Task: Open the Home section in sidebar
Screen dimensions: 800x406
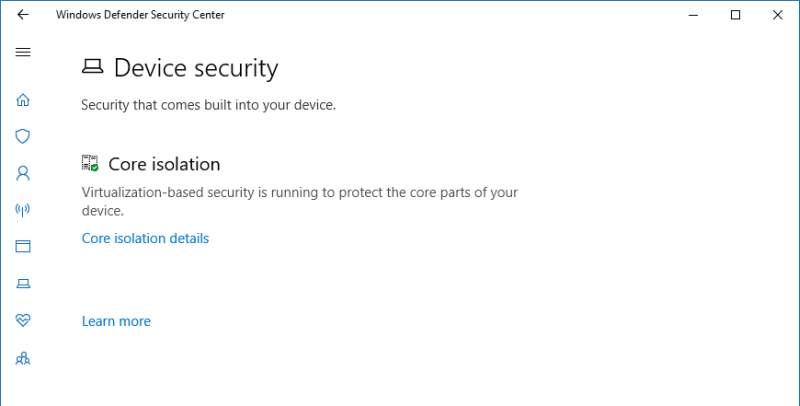Action: point(23,100)
